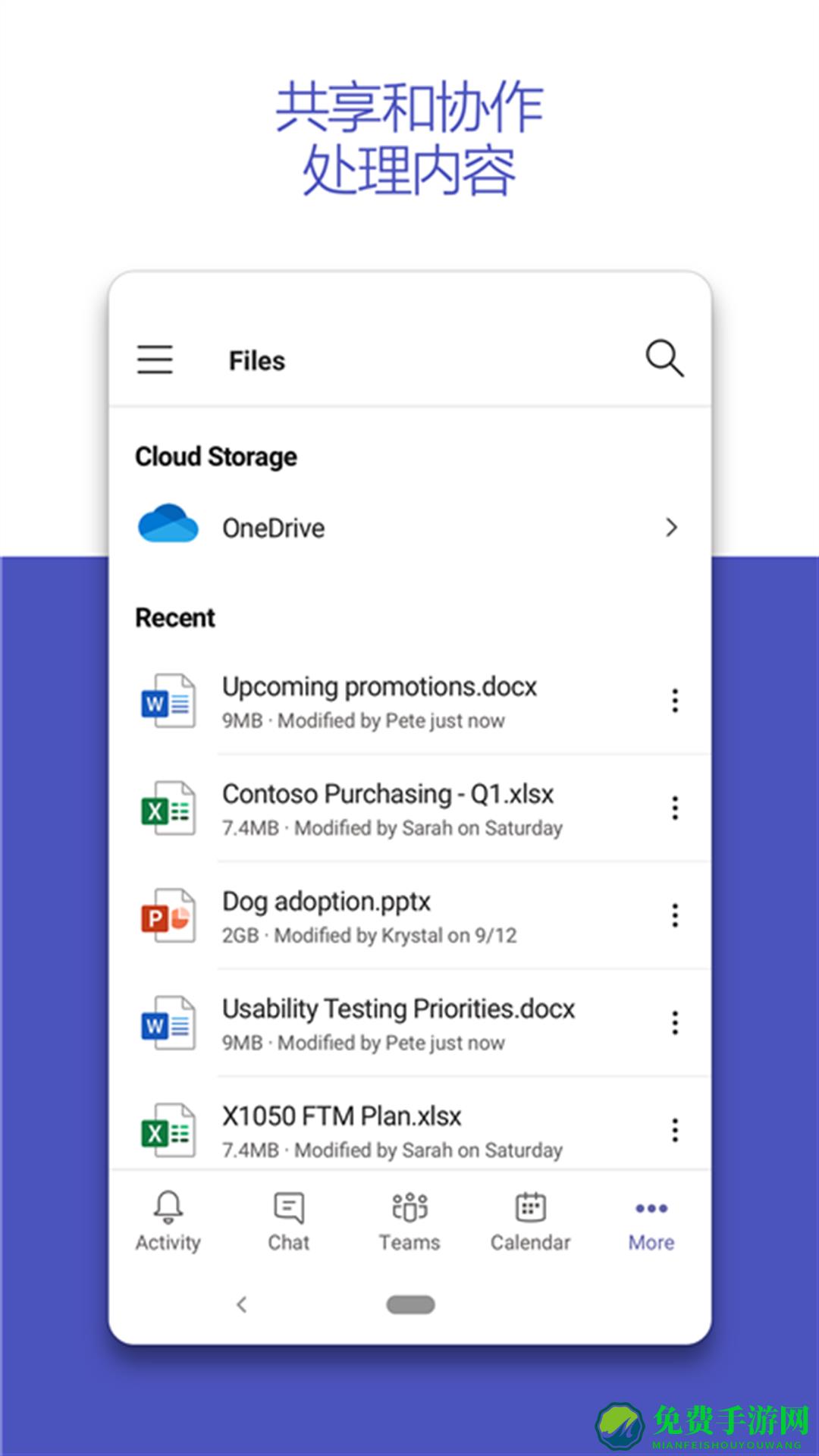Open the OneDrive cloud storage icon
The image size is (819, 1456).
pos(168,524)
